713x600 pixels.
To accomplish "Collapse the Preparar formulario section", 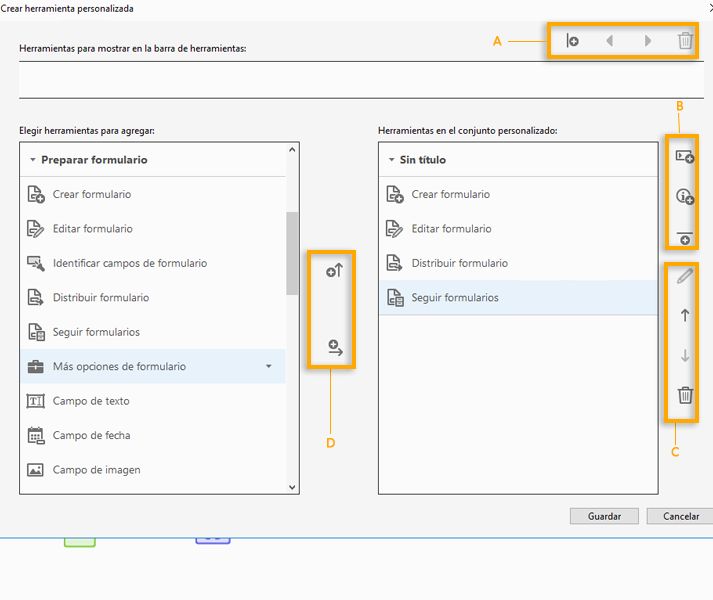I will [33, 160].
